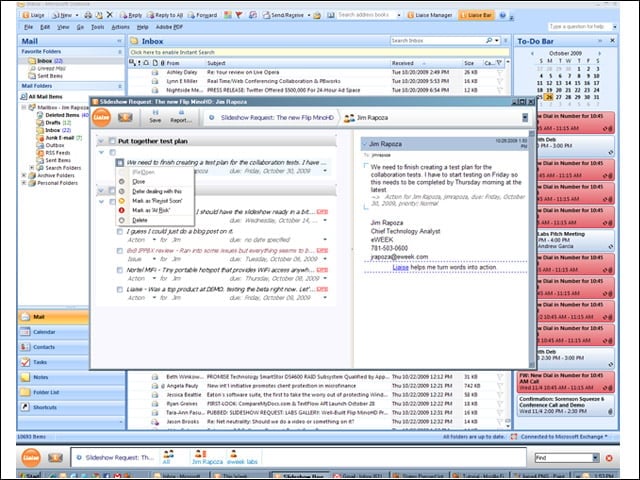Collapse the Put together test plan group
Screen dimensions: 640x480
(x=101, y=141)
